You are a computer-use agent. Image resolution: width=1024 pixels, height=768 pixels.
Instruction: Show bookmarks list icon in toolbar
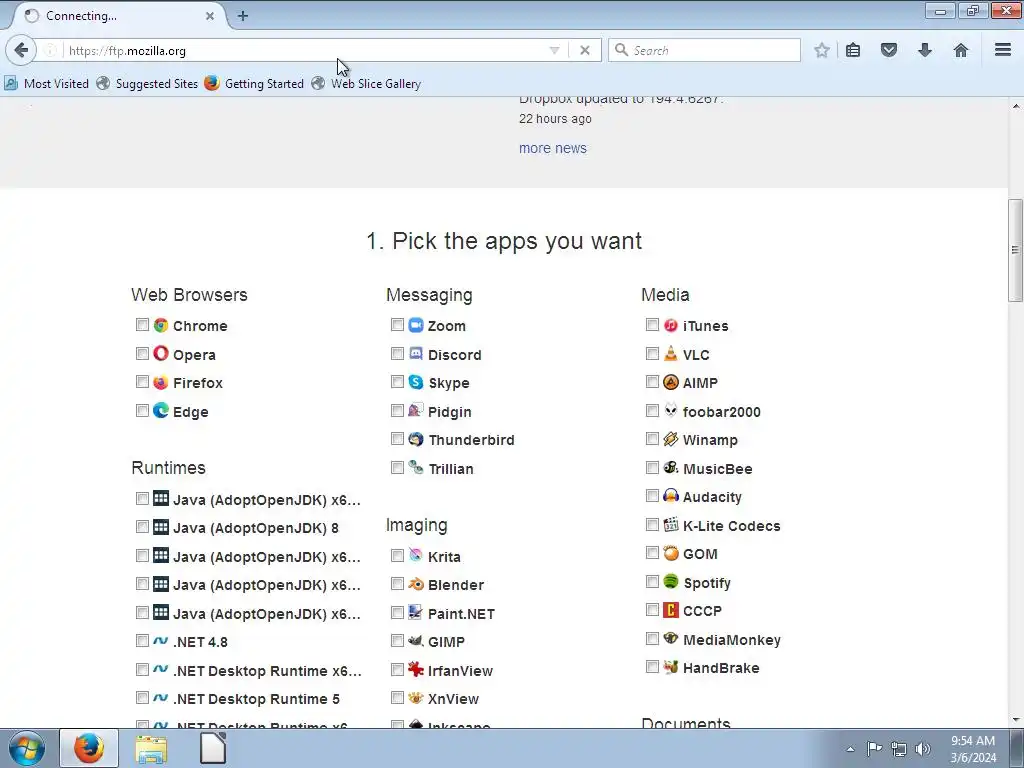(853, 50)
